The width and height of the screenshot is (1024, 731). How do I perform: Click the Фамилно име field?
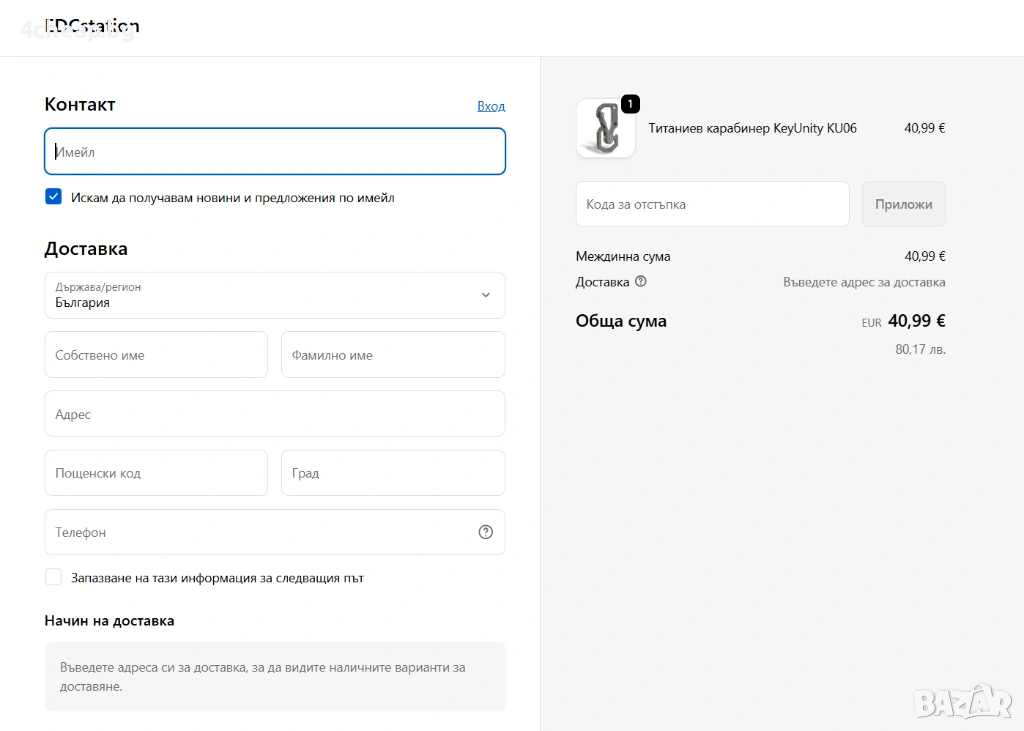(393, 355)
